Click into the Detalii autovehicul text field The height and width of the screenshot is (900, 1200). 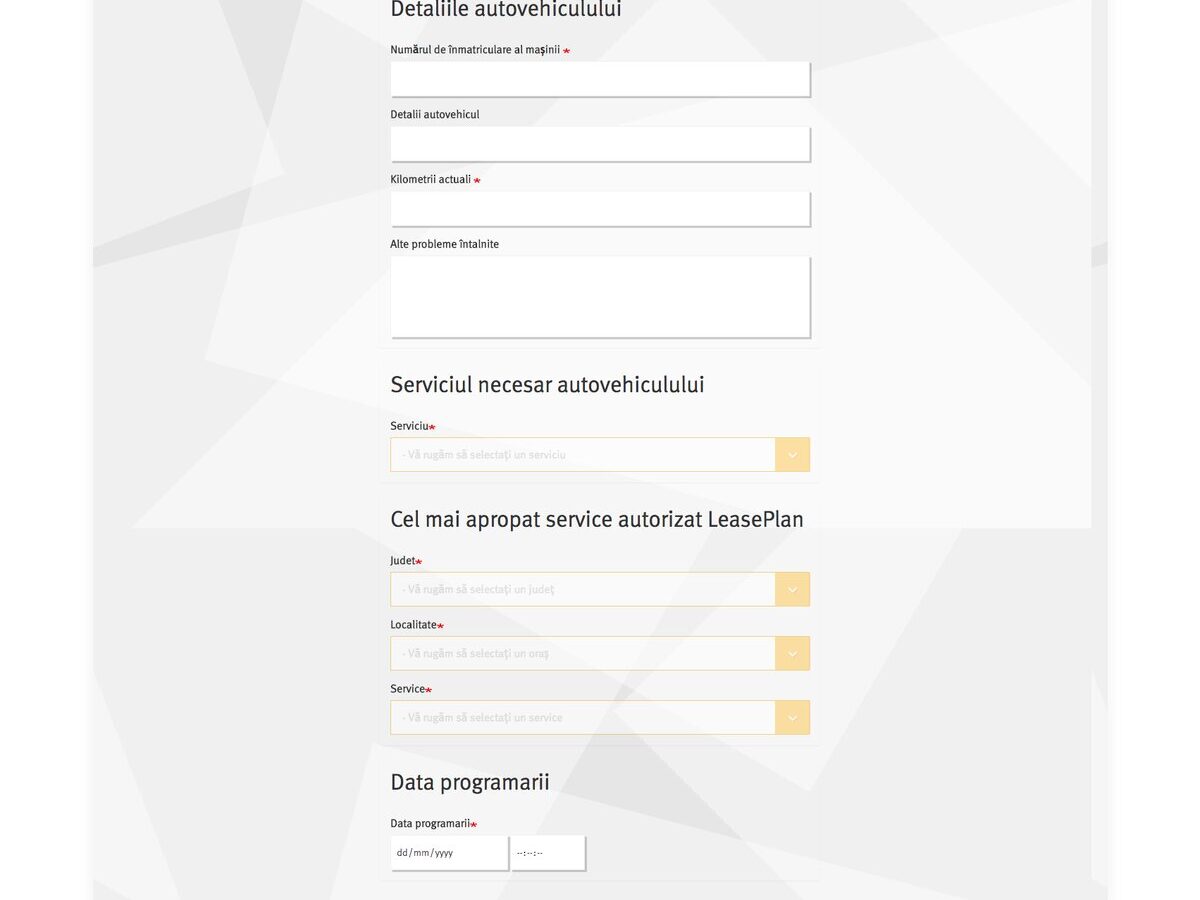click(600, 144)
